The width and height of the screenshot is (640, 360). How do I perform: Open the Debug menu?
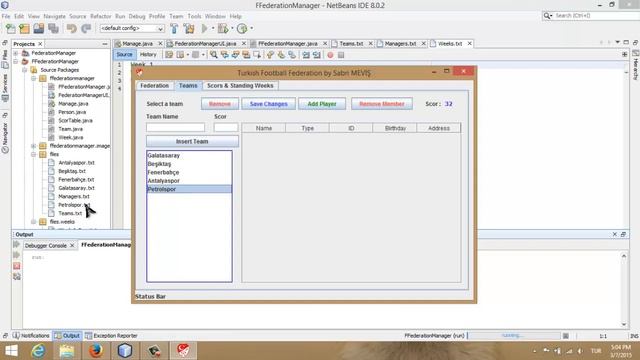pos(137,16)
